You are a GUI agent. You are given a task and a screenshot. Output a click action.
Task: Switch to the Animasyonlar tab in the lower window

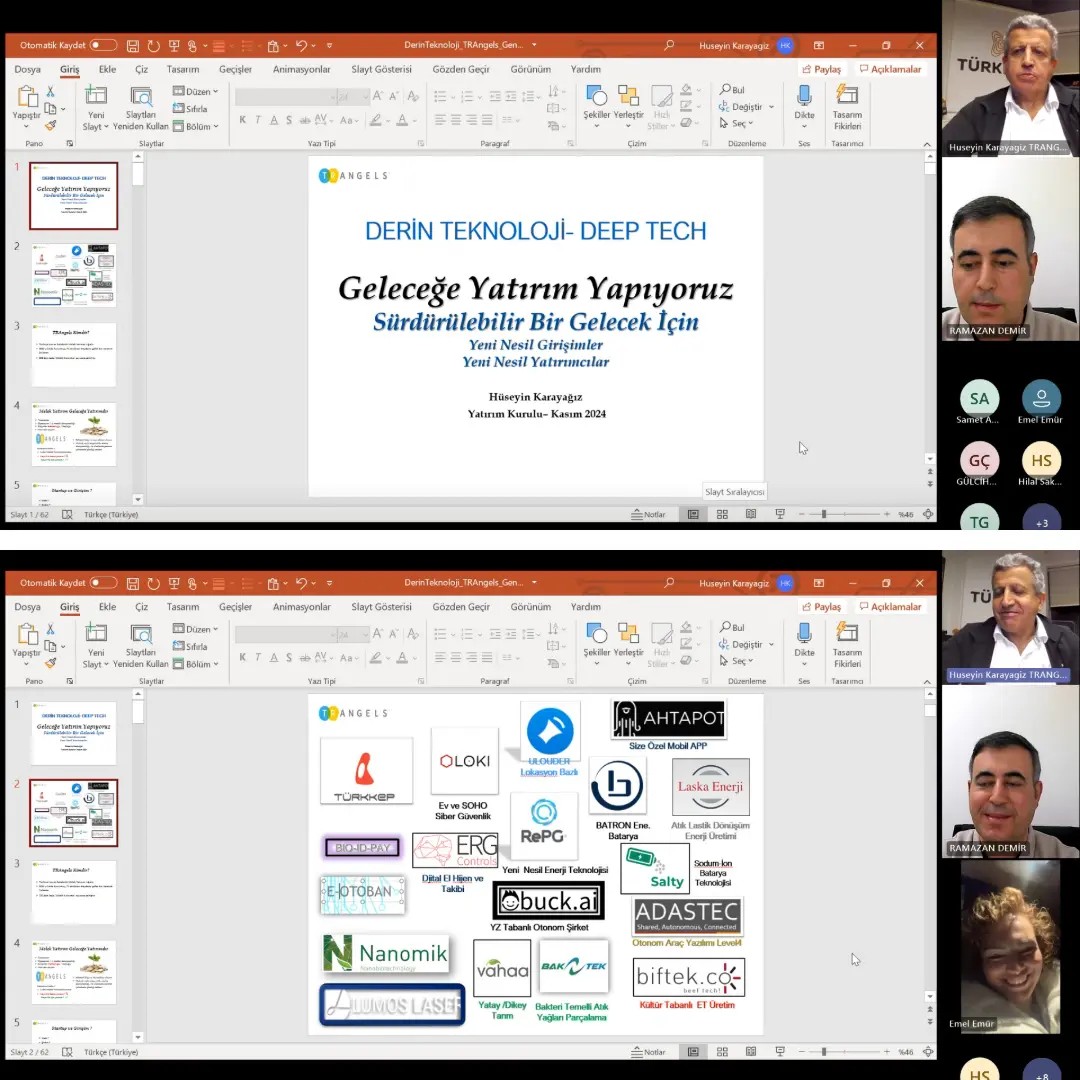pos(301,607)
